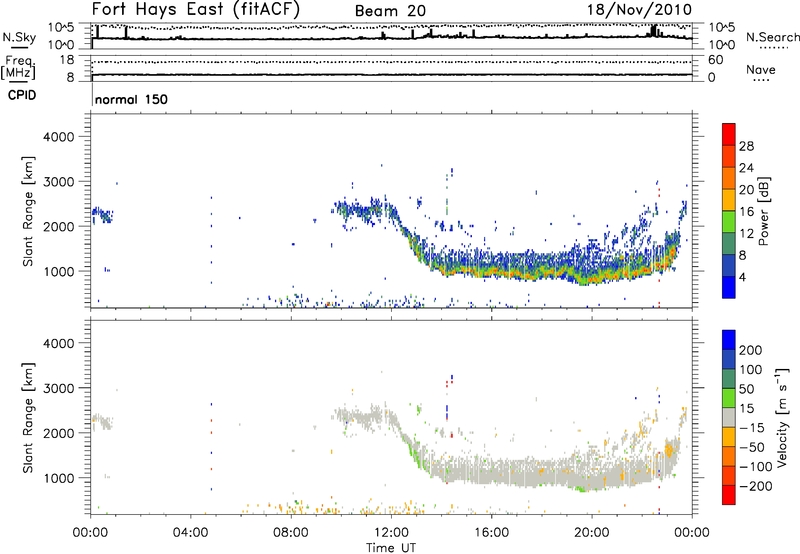Screen dimensions: 800x554
Task: Click the '2000' tick of the velocity panel
Action: (59, 433)
